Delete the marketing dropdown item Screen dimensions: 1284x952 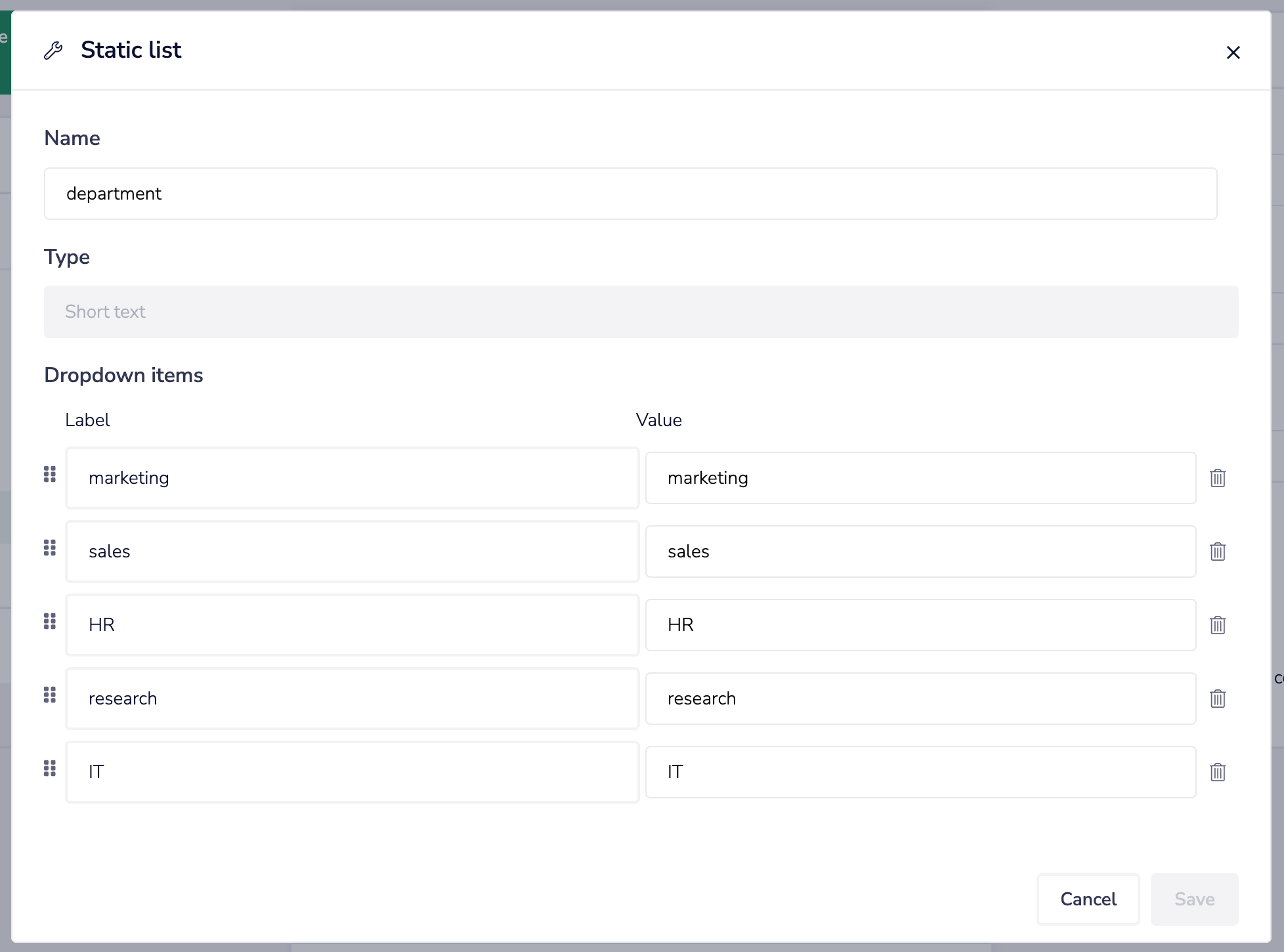tap(1218, 478)
